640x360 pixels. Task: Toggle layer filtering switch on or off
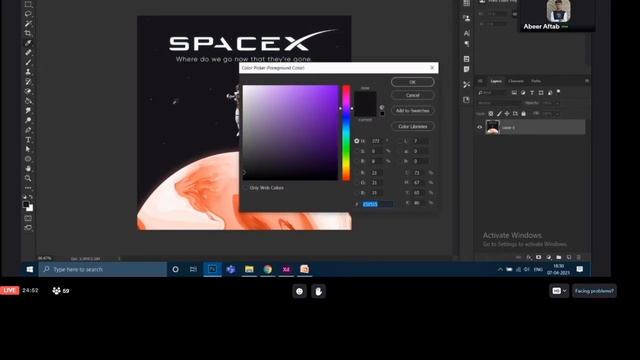(558, 92)
